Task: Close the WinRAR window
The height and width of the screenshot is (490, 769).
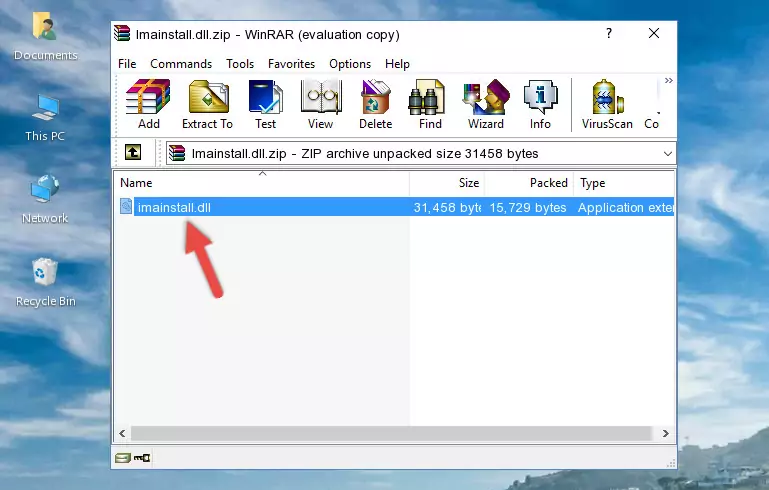Action: (654, 33)
